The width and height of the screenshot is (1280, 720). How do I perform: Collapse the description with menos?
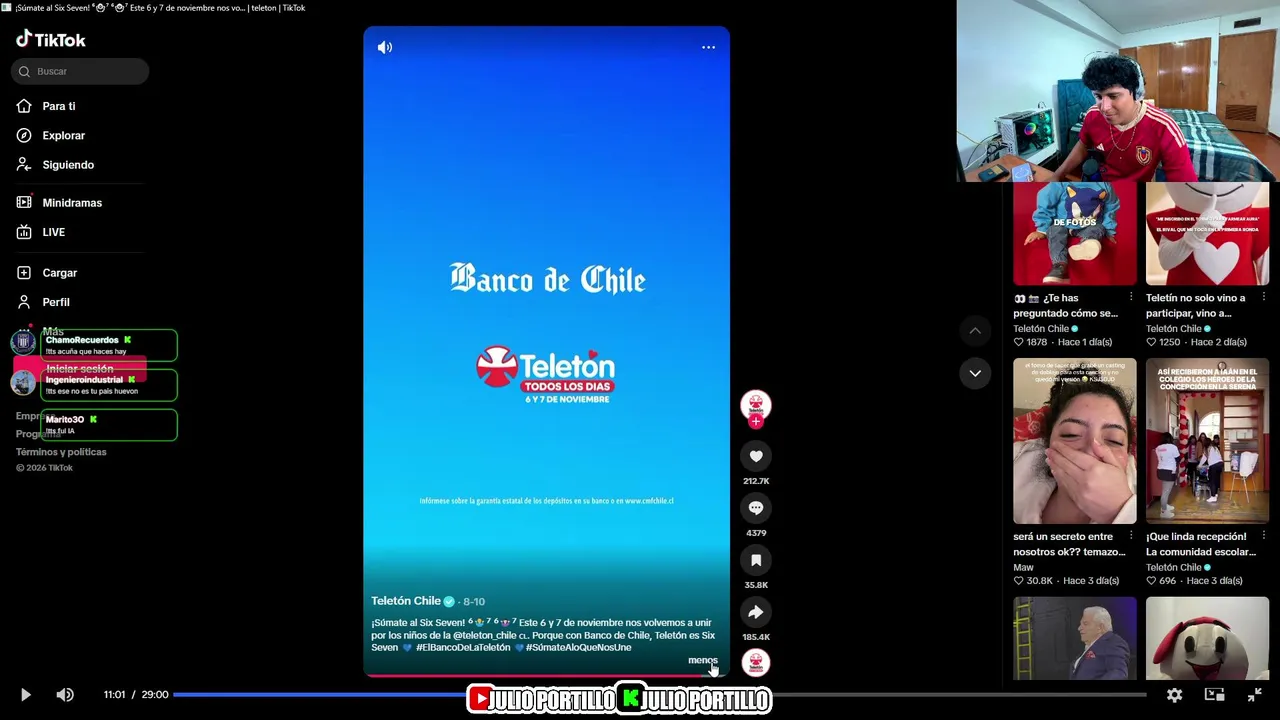click(702, 660)
